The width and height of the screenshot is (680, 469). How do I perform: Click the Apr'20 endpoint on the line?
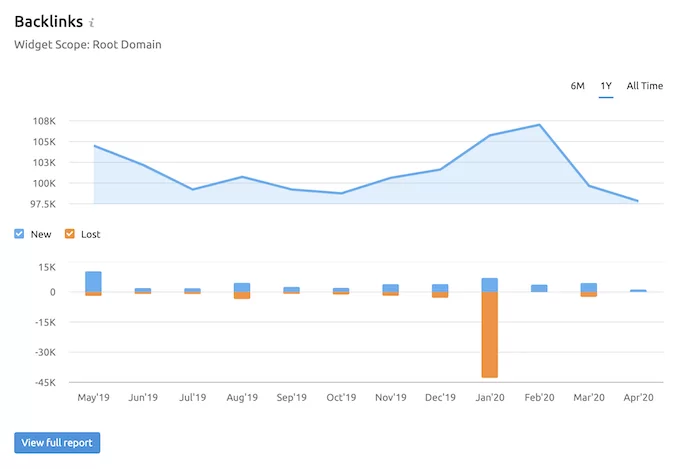[x=637, y=201]
